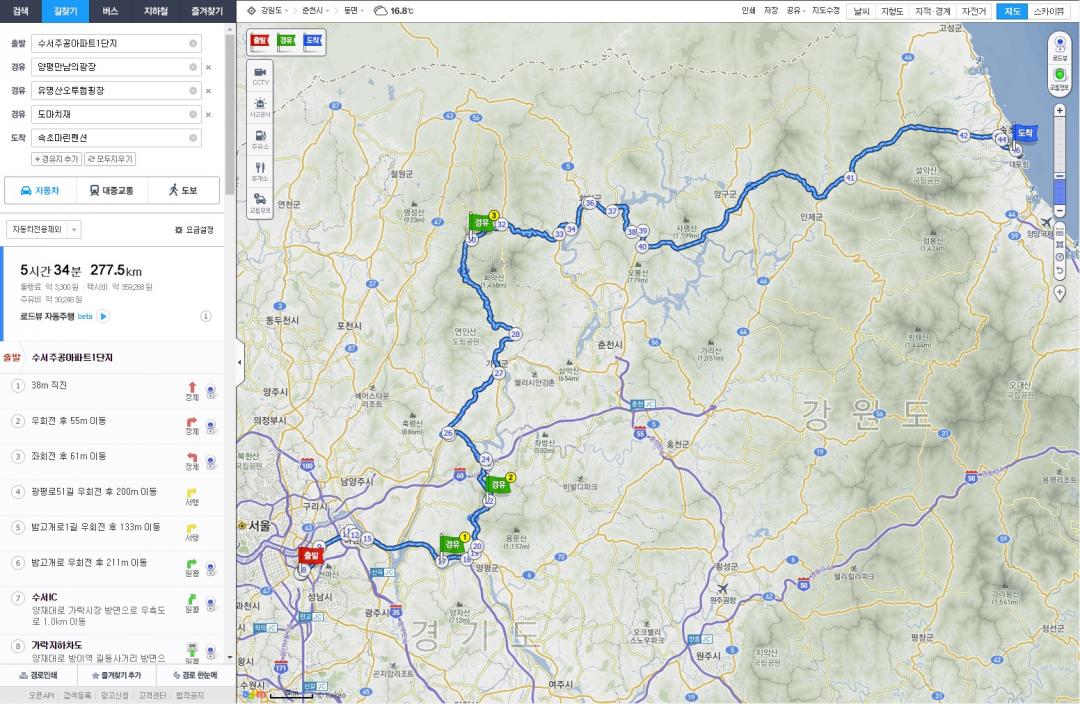Remove the 양평만남의광장 waypoint with the X
Image resolution: width=1080 pixels, height=704 pixels.
(208, 67)
